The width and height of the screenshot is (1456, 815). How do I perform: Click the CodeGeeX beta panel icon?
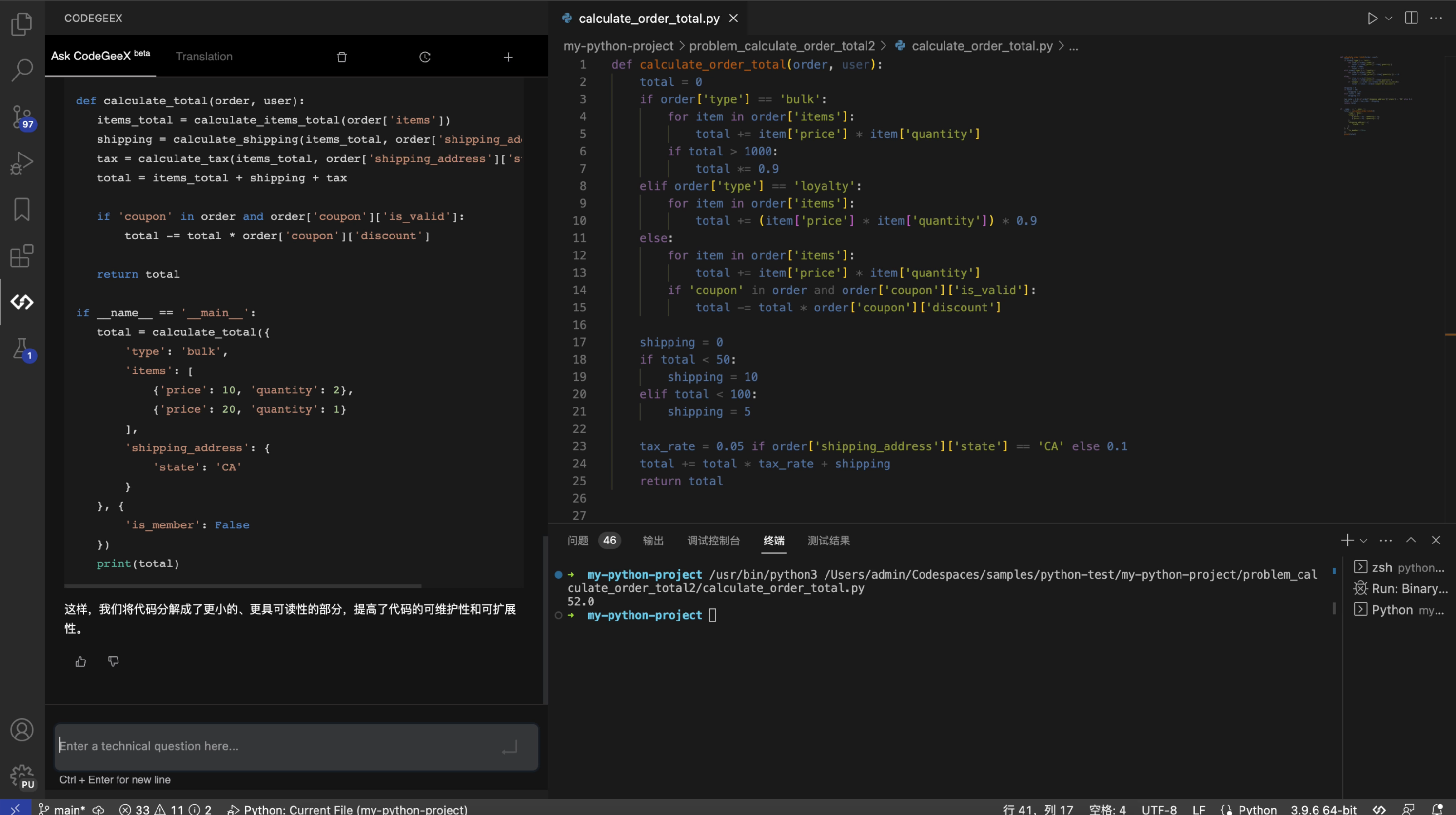pos(22,301)
